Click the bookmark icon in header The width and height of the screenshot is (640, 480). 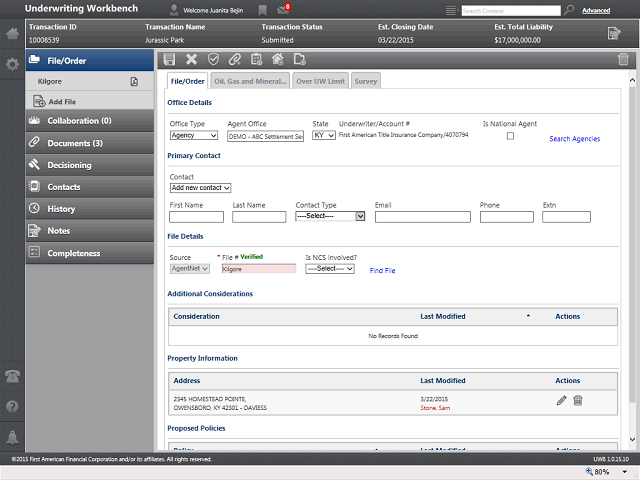coord(262,10)
